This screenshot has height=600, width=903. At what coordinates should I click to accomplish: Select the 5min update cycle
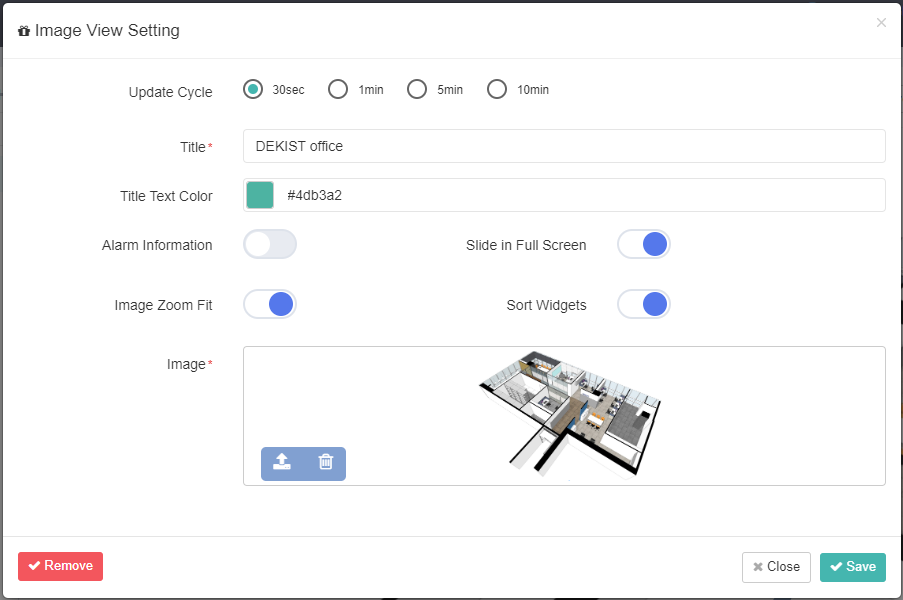point(417,89)
